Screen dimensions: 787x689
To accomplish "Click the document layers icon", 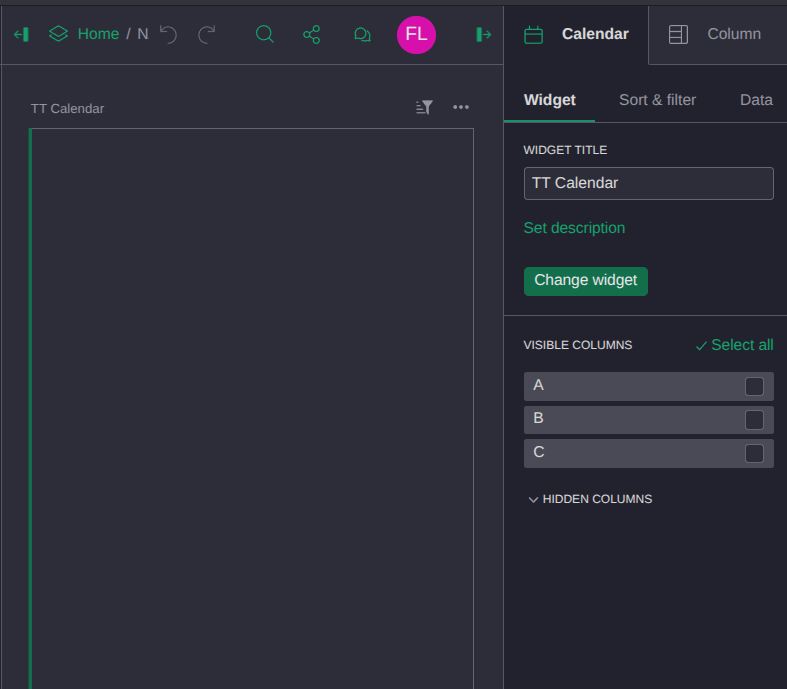I will coord(58,34).
